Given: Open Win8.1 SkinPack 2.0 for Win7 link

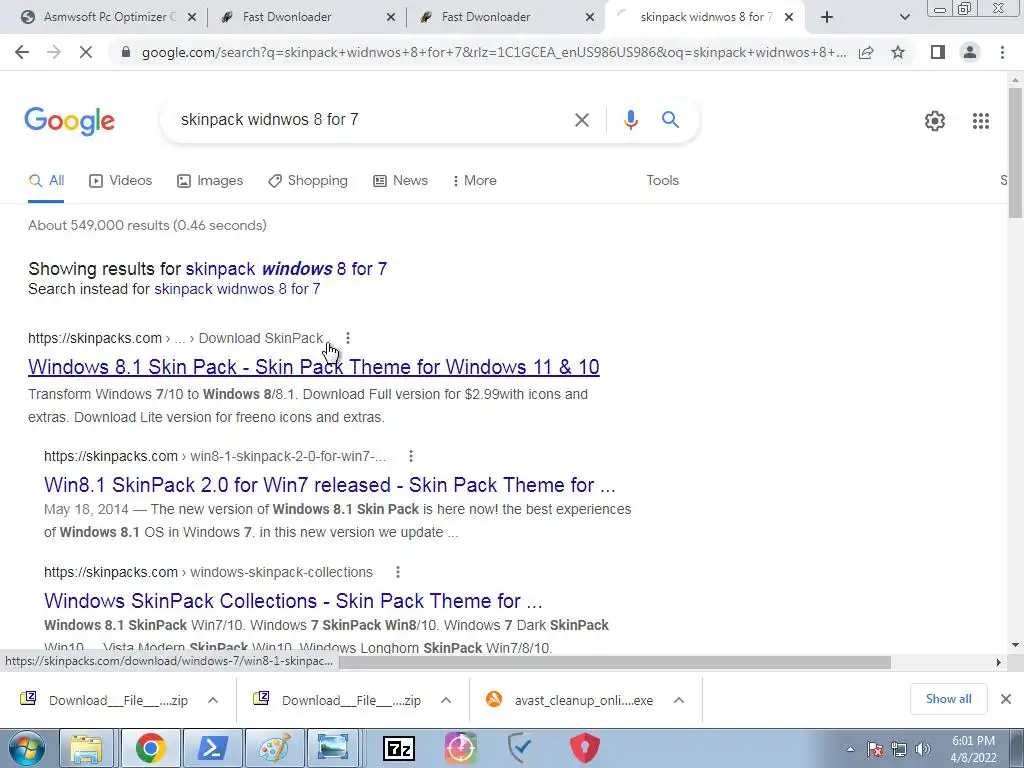Looking at the screenshot, I should point(330,485).
